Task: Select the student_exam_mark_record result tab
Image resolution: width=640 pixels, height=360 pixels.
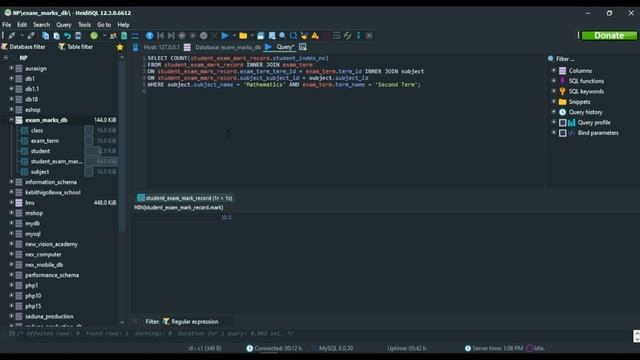Action: 185,198
